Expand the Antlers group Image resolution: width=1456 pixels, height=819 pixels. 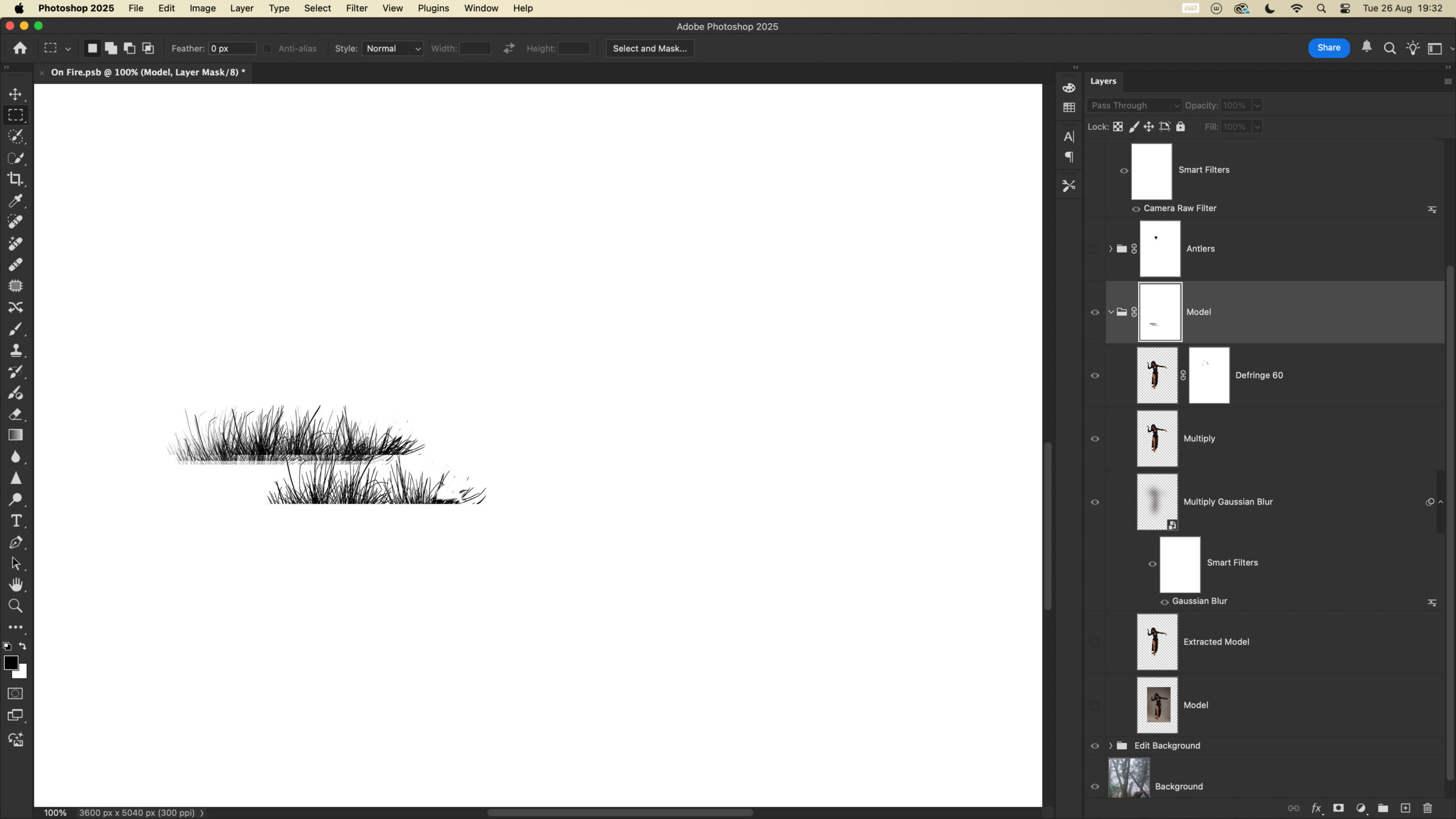pyautogui.click(x=1110, y=249)
